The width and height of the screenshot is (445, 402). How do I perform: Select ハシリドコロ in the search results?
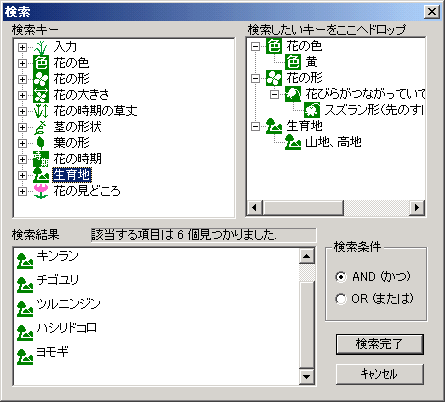[x=67, y=328]
